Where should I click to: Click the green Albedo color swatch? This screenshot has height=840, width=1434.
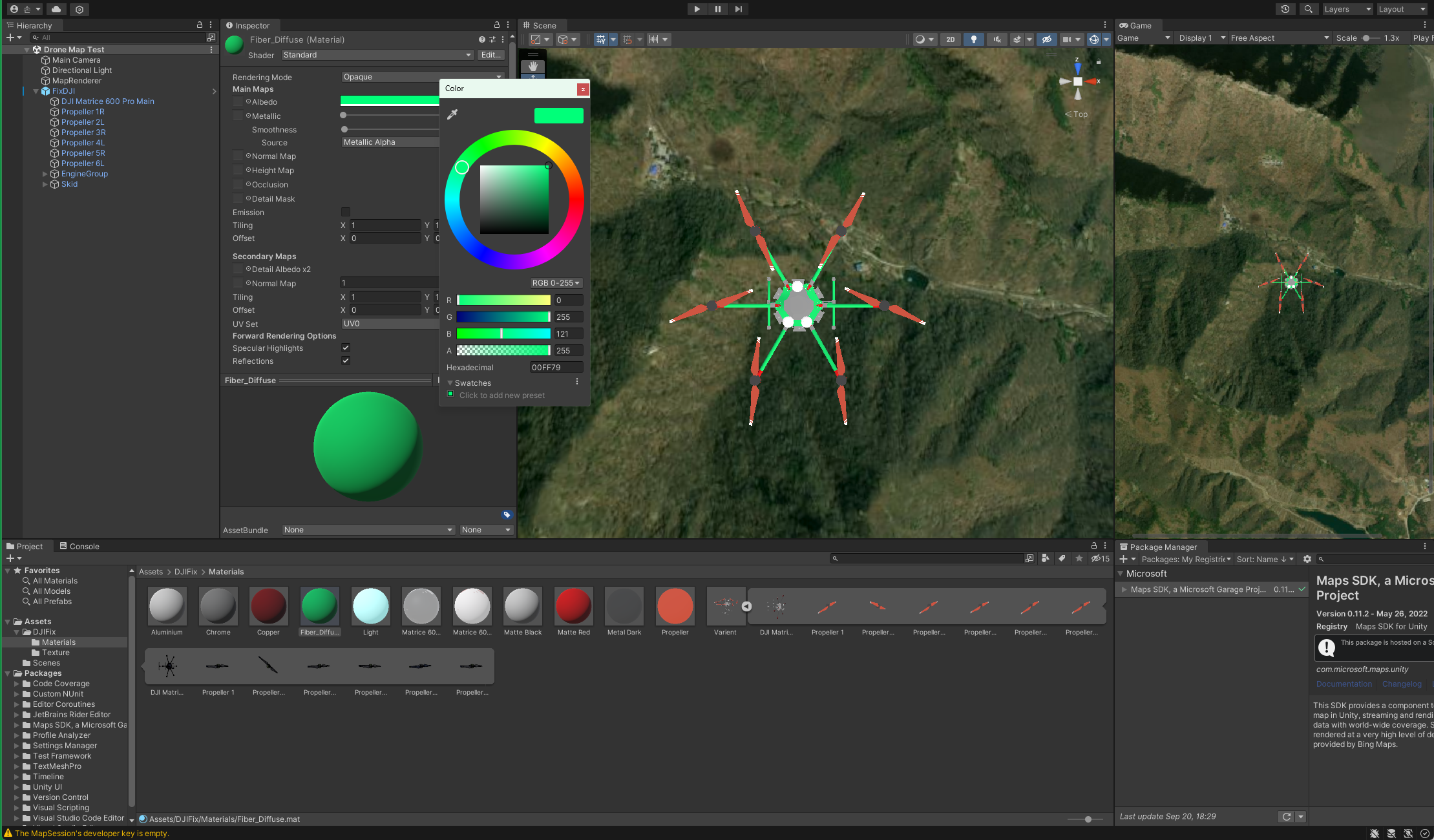tap(389, 101)
